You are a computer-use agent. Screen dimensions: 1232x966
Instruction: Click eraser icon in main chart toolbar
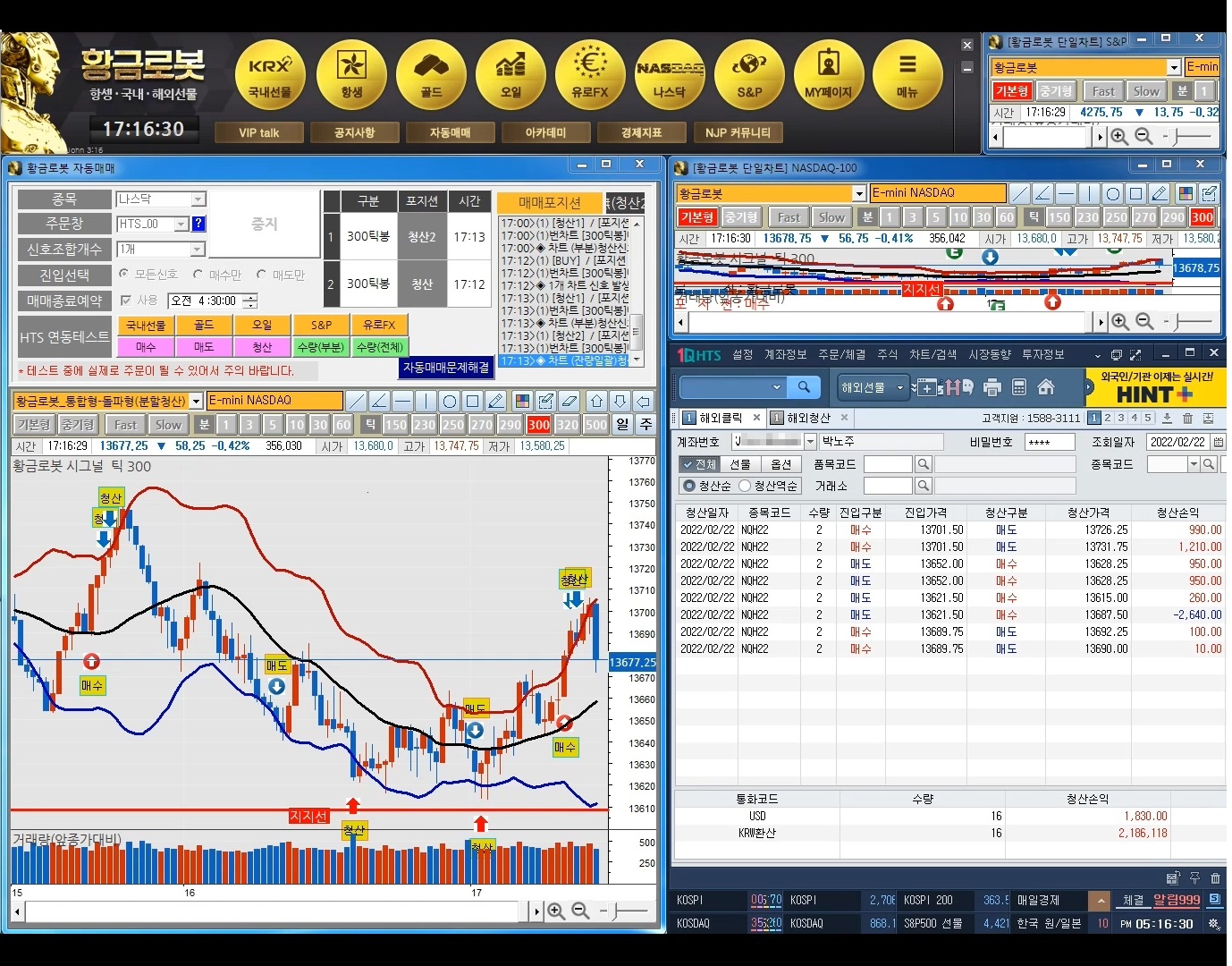coord(570,401)
